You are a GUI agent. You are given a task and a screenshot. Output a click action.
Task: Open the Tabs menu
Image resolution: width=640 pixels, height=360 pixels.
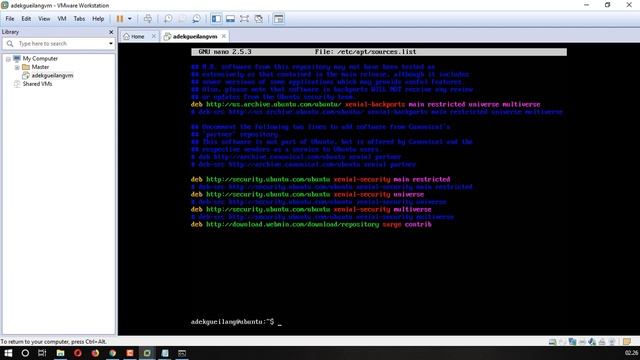click(x=79, y=19)
